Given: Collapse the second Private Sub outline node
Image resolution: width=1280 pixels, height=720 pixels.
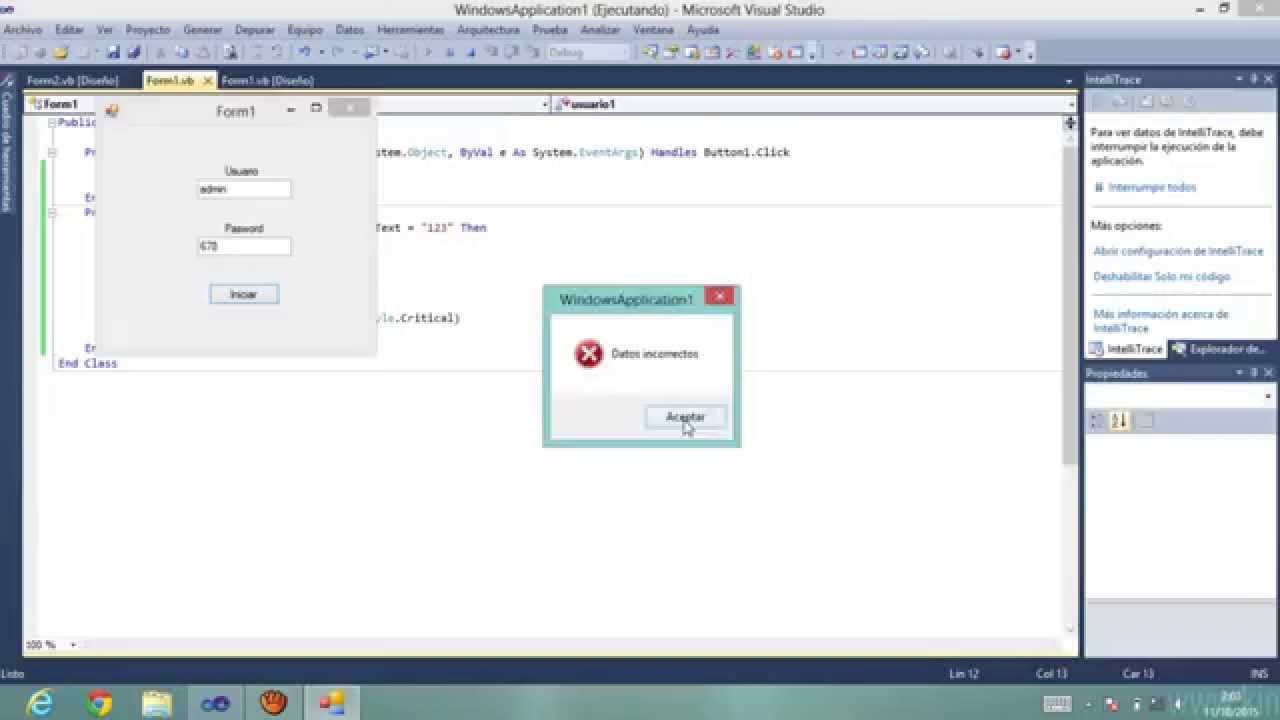Looking at the screenshot, I should coord(52,212).
